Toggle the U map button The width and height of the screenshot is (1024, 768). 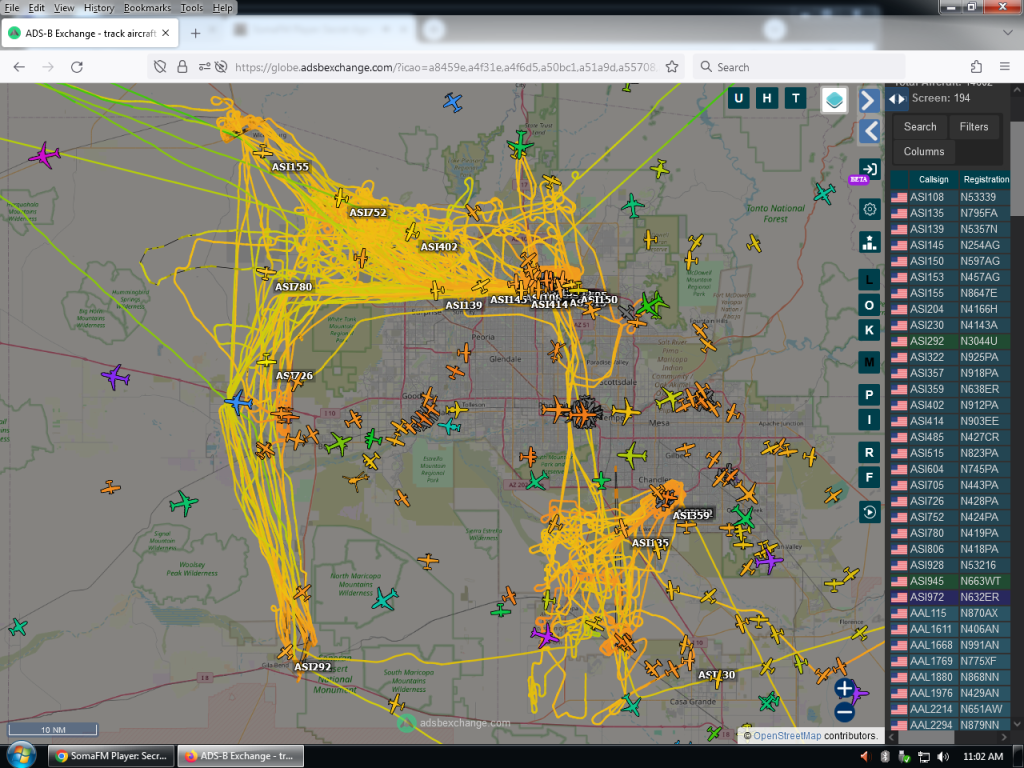(739, 99)
